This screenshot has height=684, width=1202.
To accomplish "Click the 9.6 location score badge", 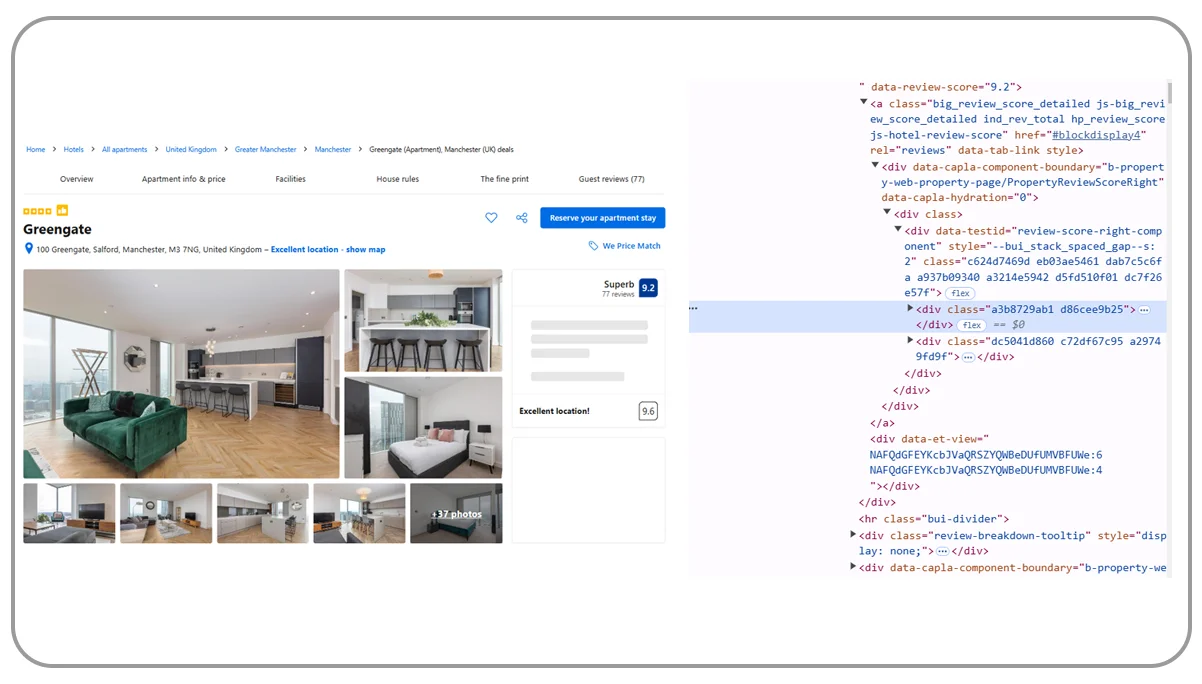I will [x=648, y=411].
